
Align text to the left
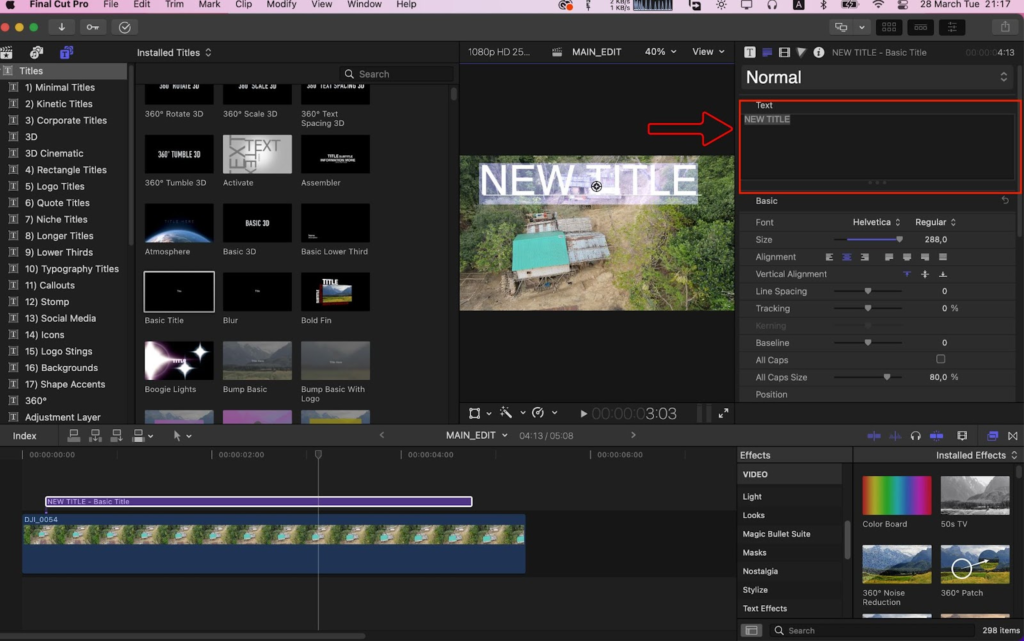coord(829,257)
